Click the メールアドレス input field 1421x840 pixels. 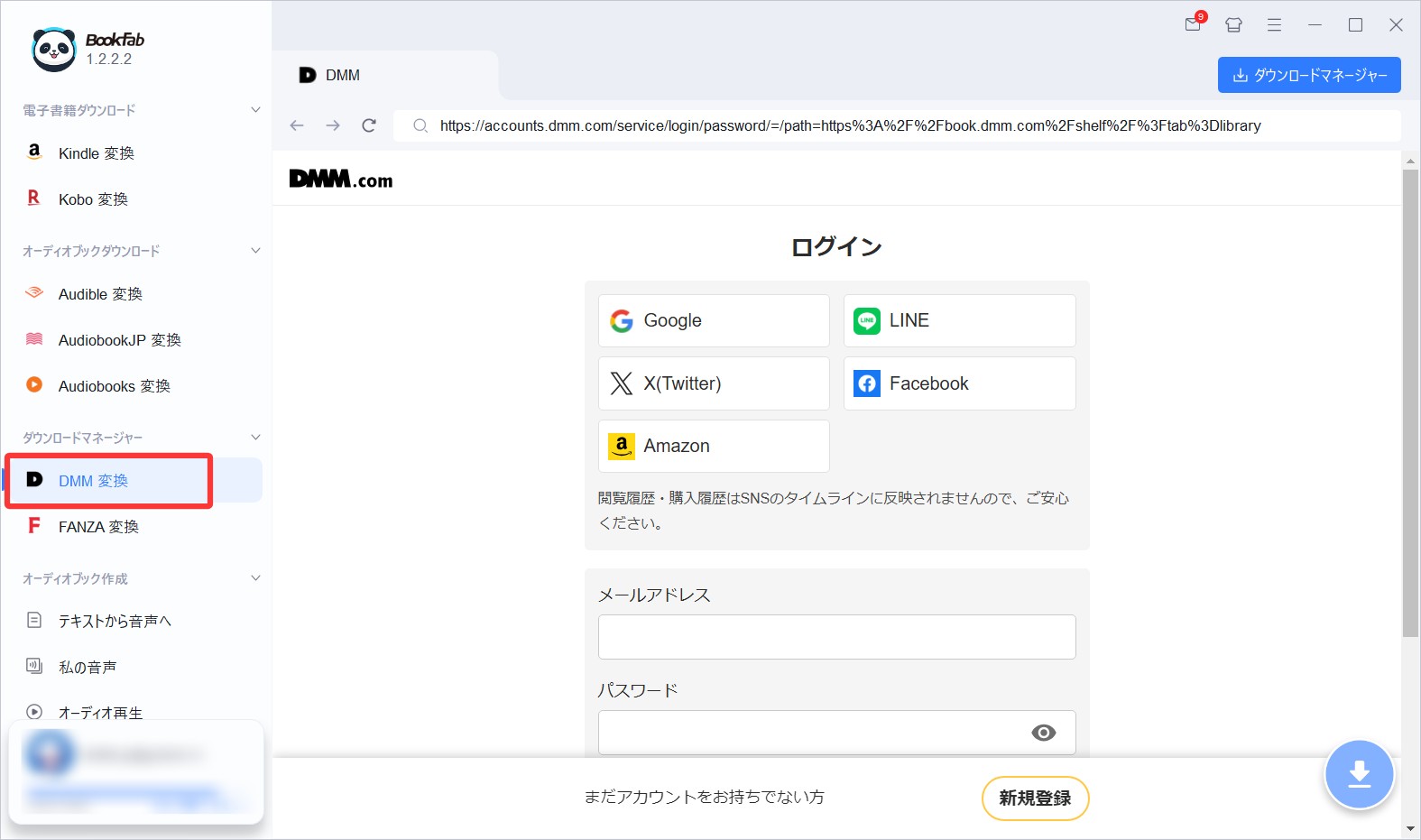coord(836,637)
